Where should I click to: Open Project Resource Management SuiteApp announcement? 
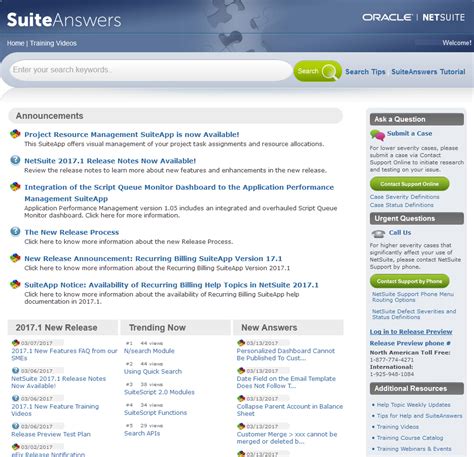point(132,134)
